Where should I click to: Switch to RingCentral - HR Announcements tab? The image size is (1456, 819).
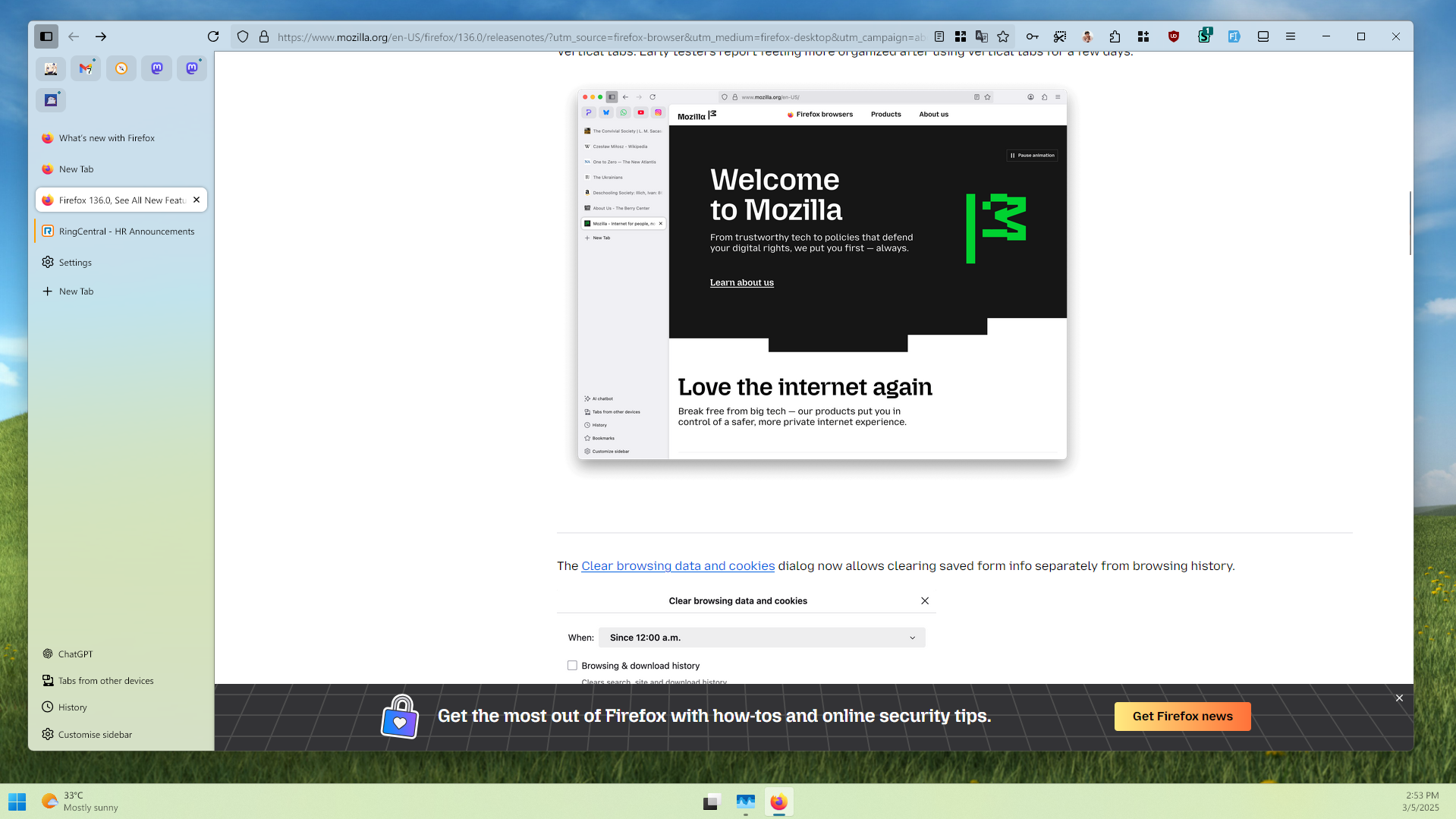click(121, 232)
